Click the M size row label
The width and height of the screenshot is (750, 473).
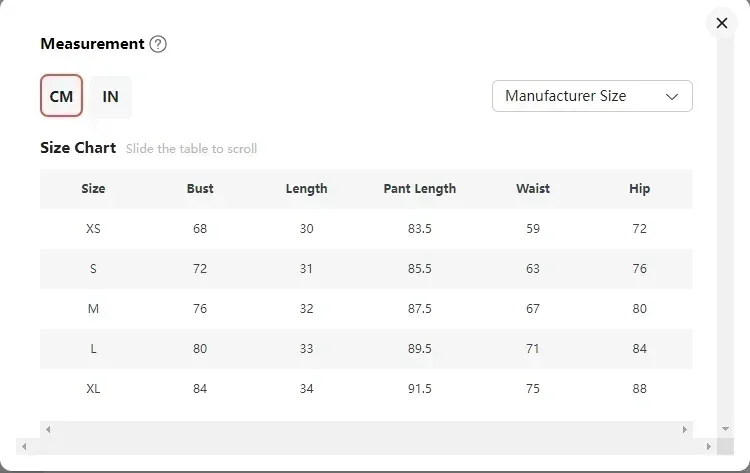point(93,308)
